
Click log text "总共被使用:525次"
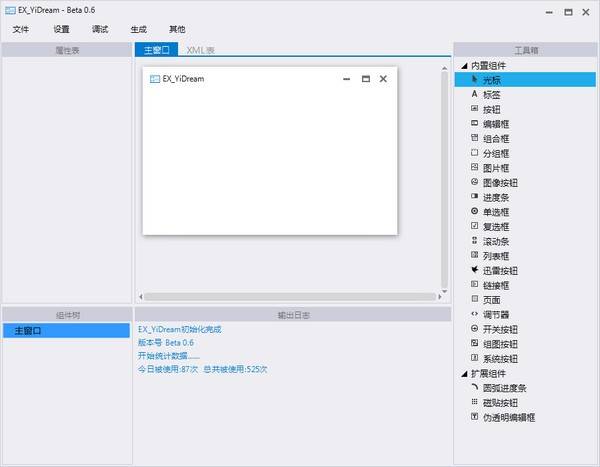point(235,369)
